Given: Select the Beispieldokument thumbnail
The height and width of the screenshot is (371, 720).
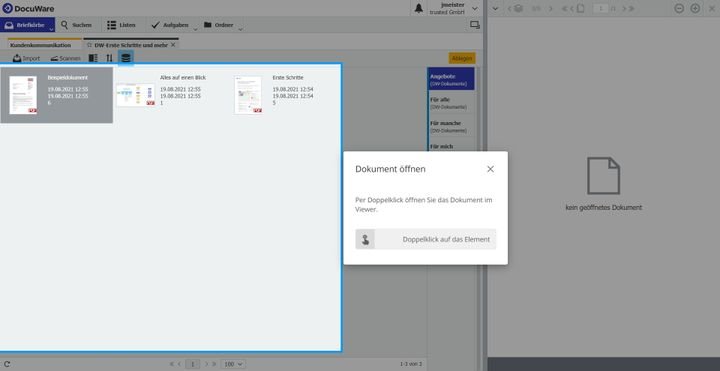Looking at the screenshot, I should click(23, 95).
